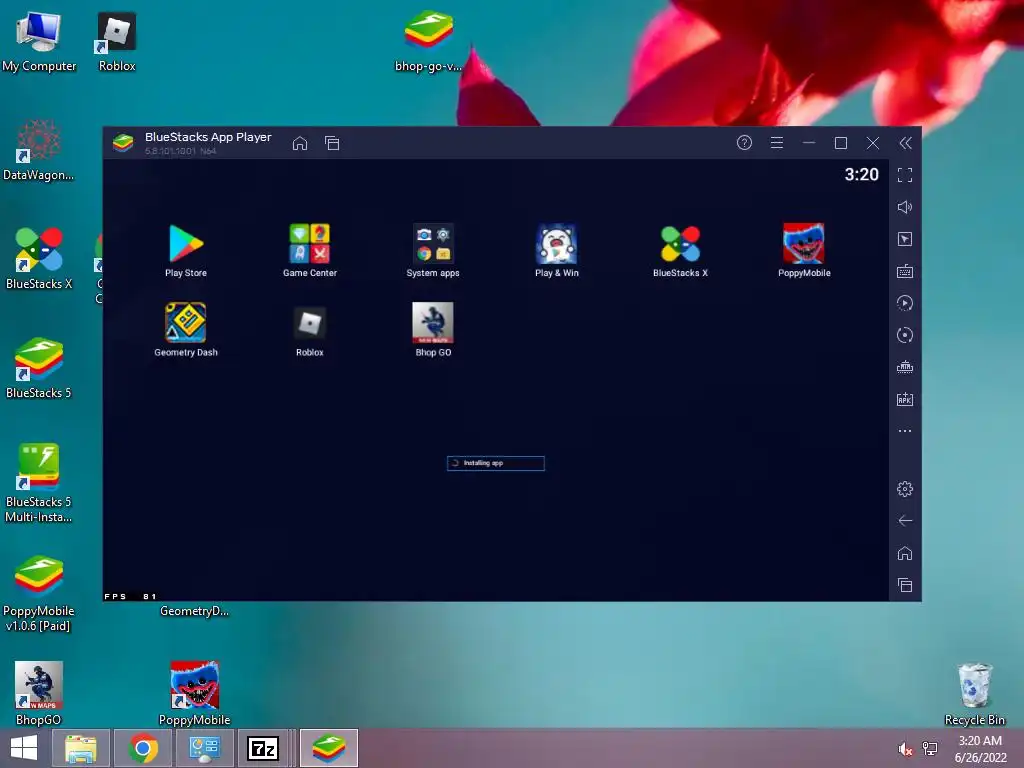The image size is (1024, 768).
Task: Click the Android home icon in sidebar
Action: pos(904,553)
